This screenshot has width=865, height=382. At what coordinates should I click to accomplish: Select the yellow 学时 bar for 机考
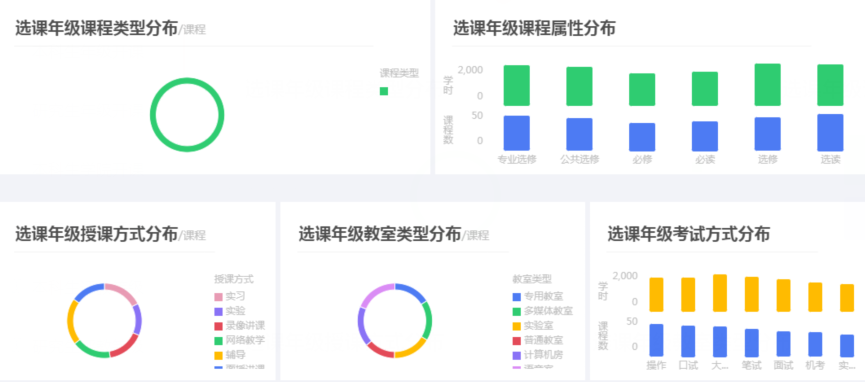pos(815,297)
